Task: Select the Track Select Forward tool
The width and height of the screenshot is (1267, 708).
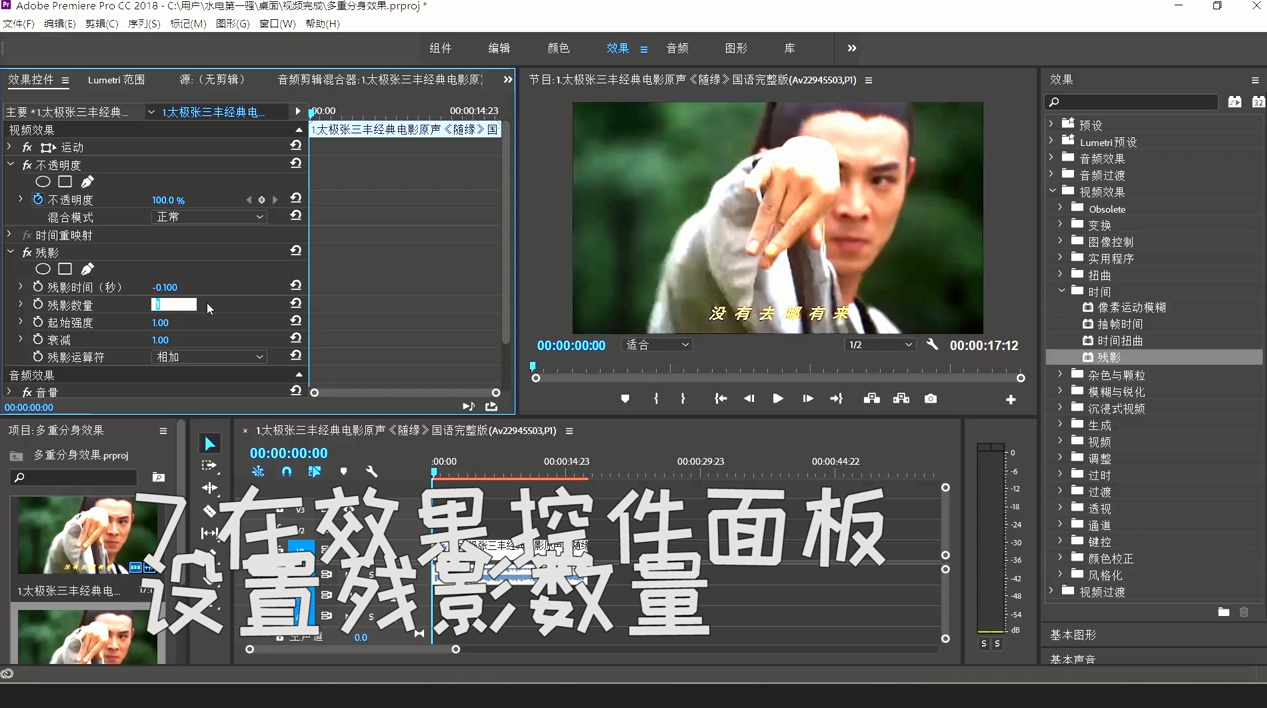Action: pos(209,466)
